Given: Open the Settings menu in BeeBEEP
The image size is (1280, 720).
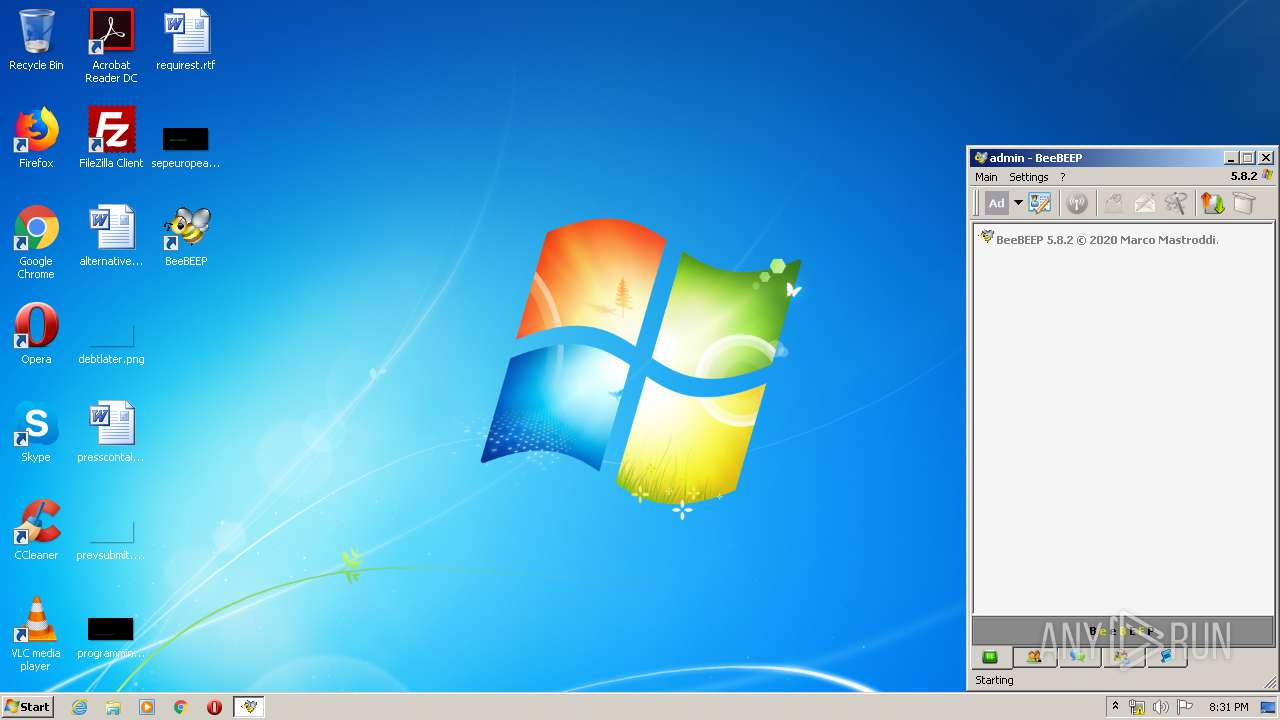Looking at the screenshot, I should pyautogui.click(x=1028, y=177).
